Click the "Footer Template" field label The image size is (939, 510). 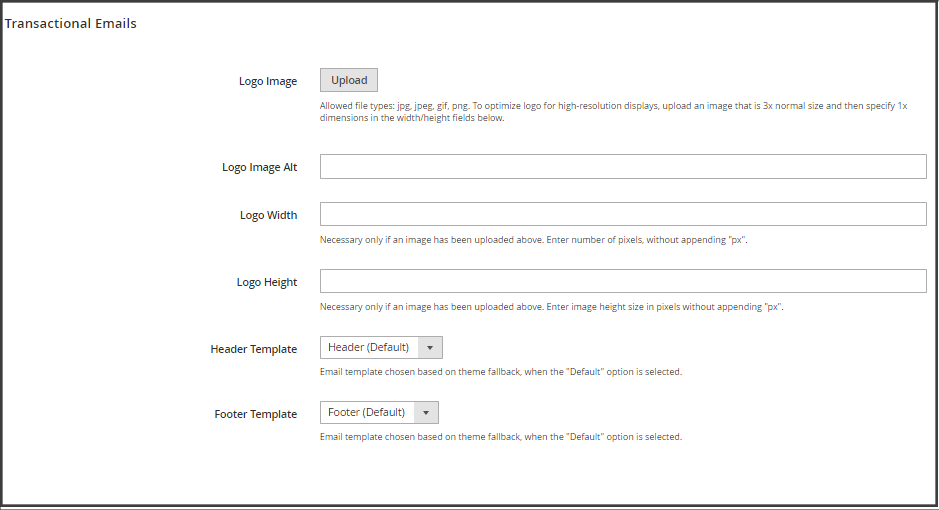click(255, 415)
